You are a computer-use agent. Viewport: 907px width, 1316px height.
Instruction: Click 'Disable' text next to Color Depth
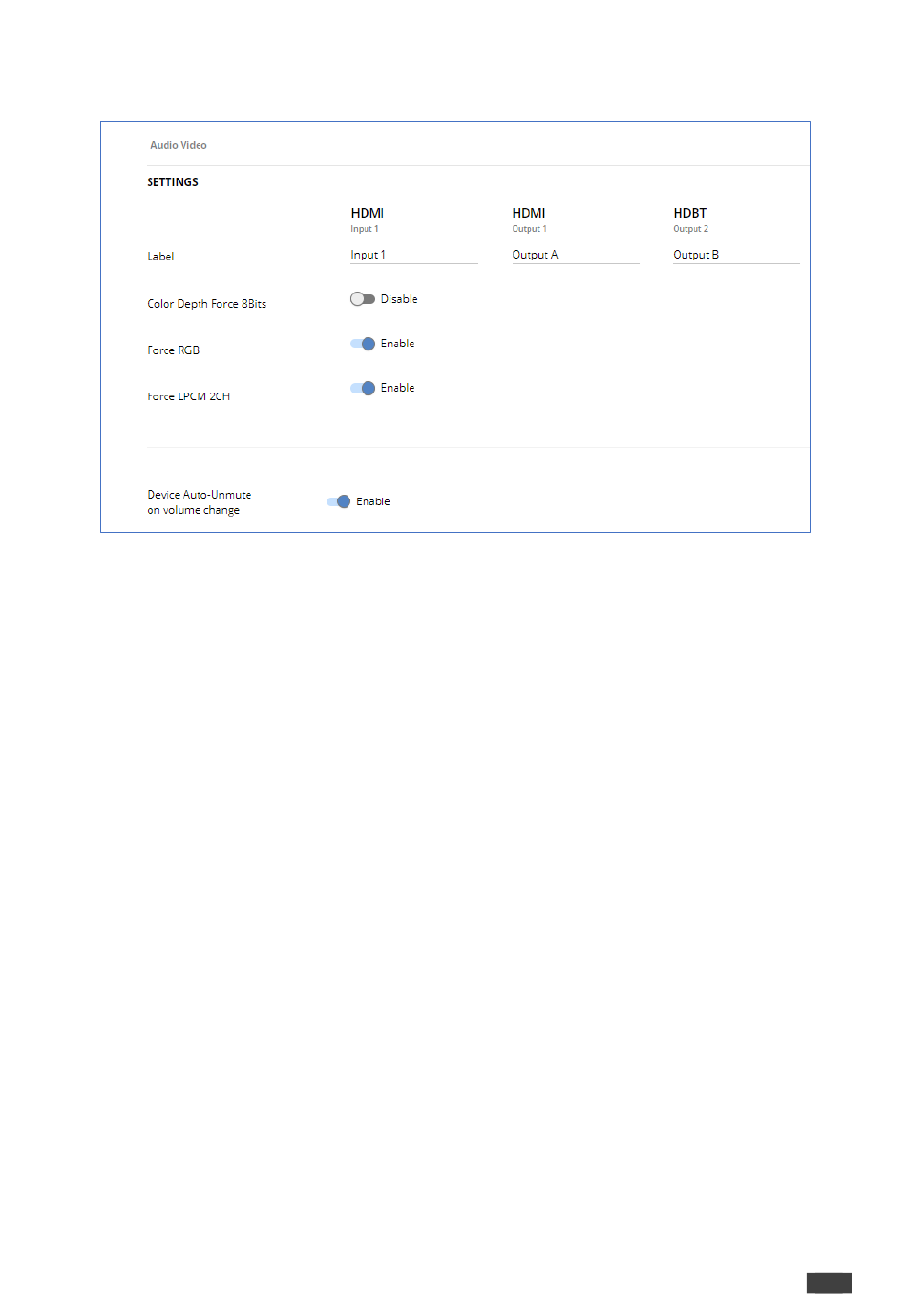(399, 299)
